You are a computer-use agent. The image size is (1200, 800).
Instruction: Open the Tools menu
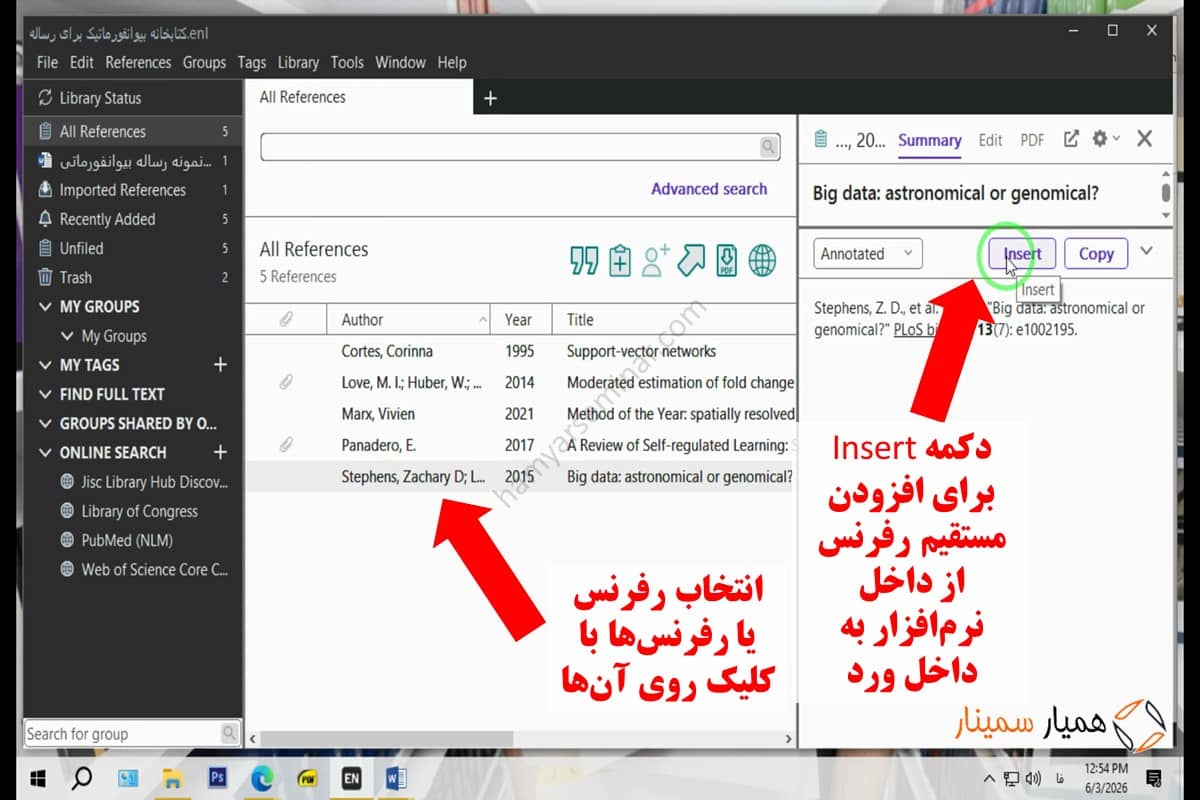click(x=347, y=62)
